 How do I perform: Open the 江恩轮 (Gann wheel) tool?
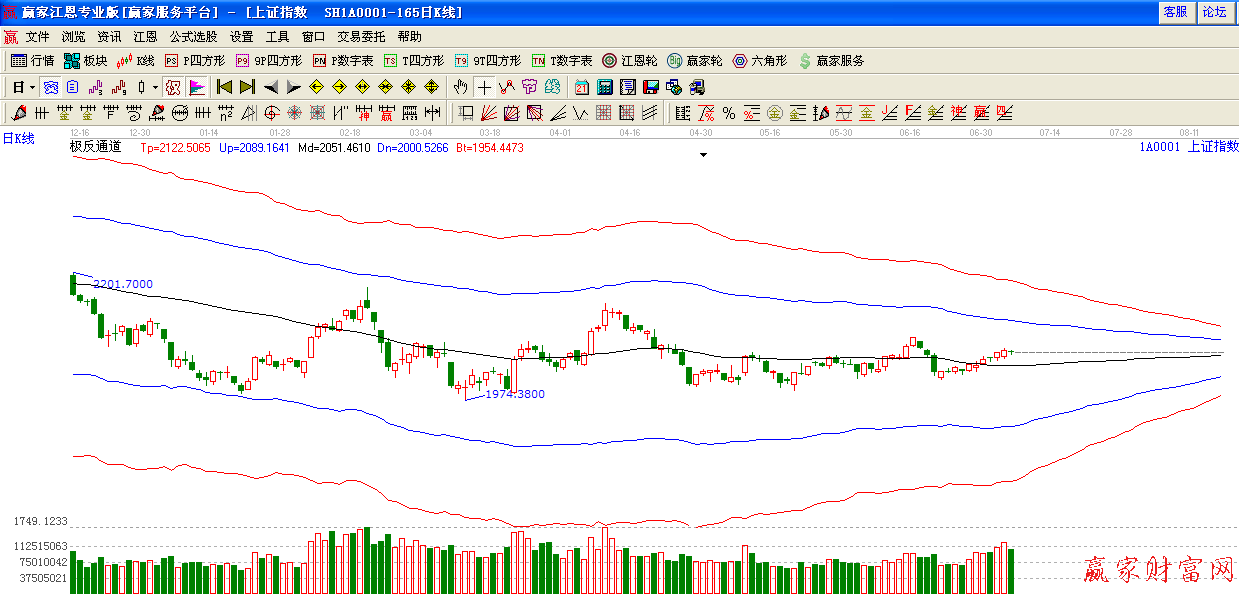(630, 61)
